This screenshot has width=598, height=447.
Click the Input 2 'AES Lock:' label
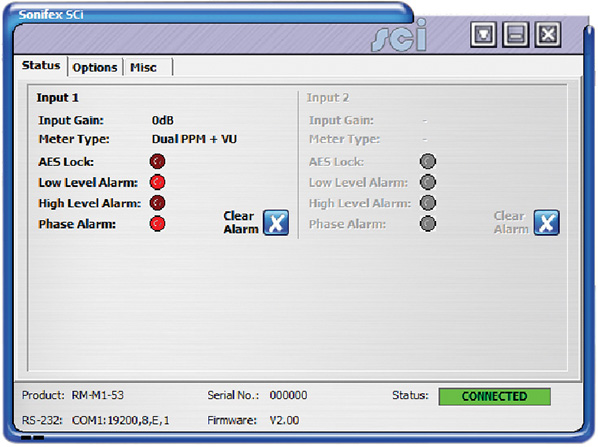point(336,162)
